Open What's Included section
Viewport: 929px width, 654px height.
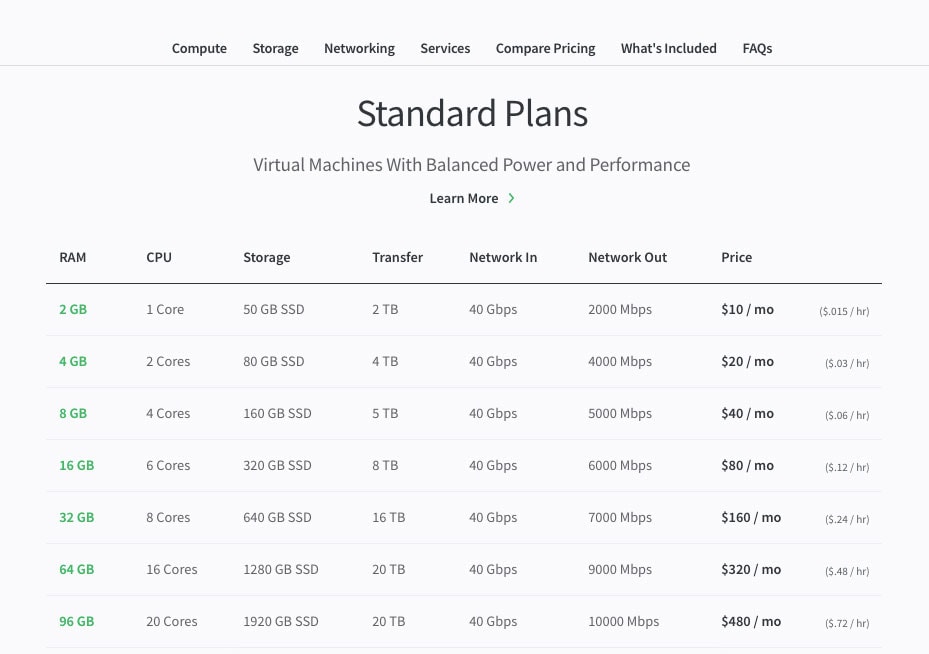coord(668,49)
